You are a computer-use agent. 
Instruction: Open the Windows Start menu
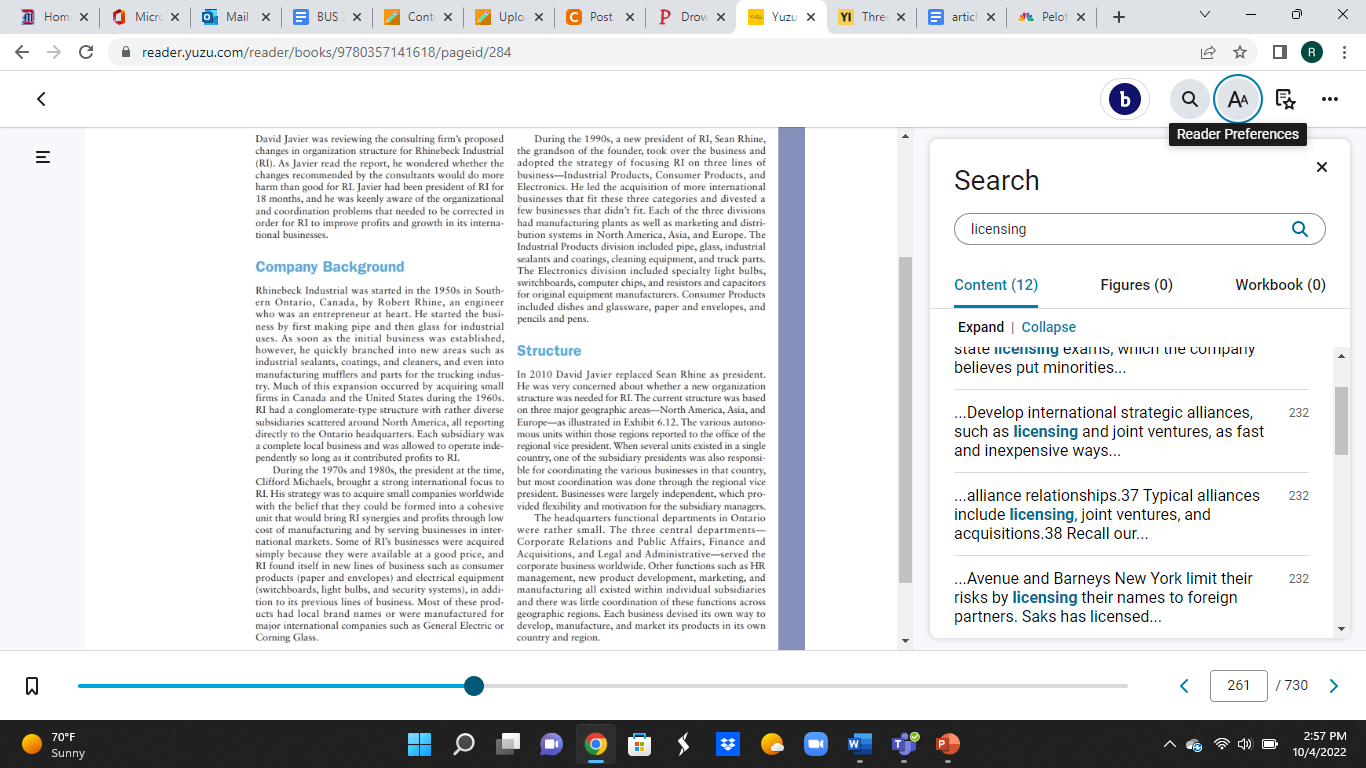(420, 744)
